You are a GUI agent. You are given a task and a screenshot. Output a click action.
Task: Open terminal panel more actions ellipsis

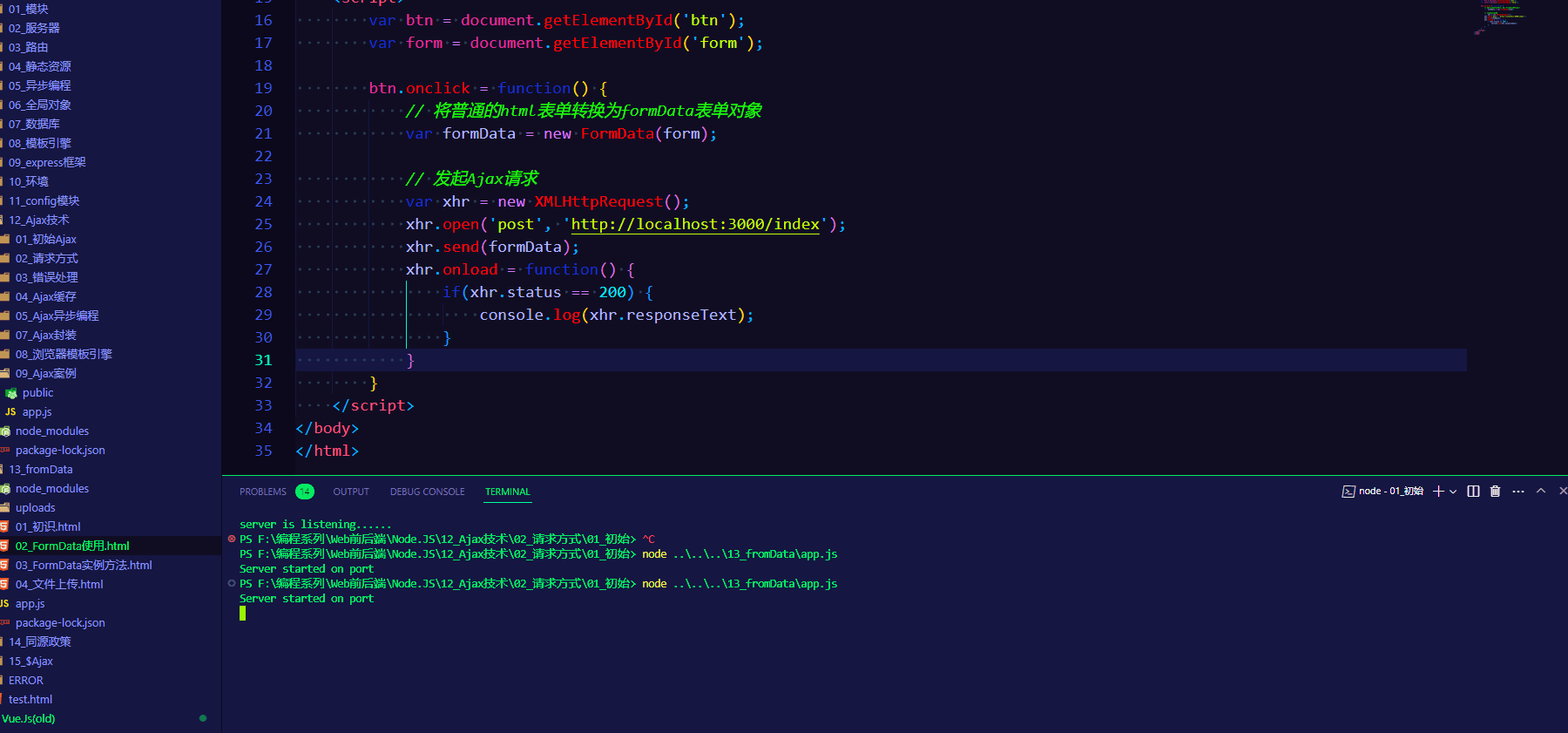click(x=1518, y=492)
